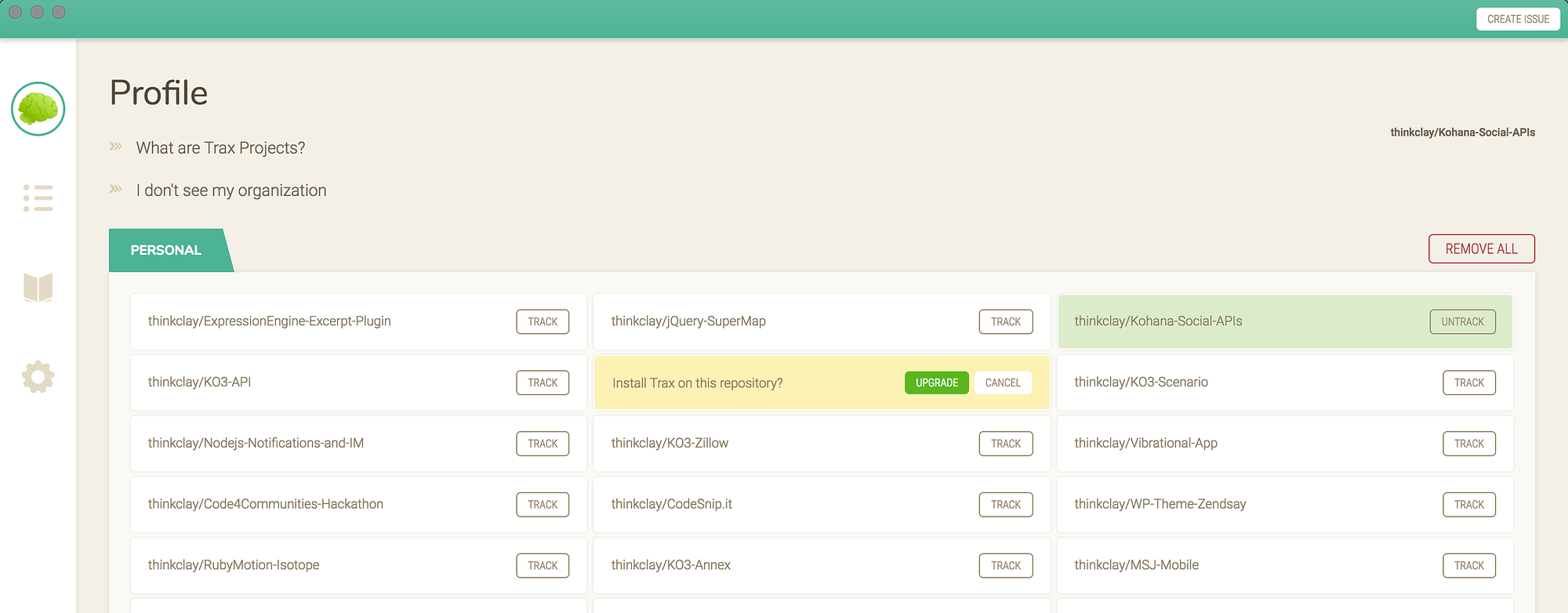Track thinkclay/jQuery-SuperMap repository
1568x613 pixels.
1006,321
